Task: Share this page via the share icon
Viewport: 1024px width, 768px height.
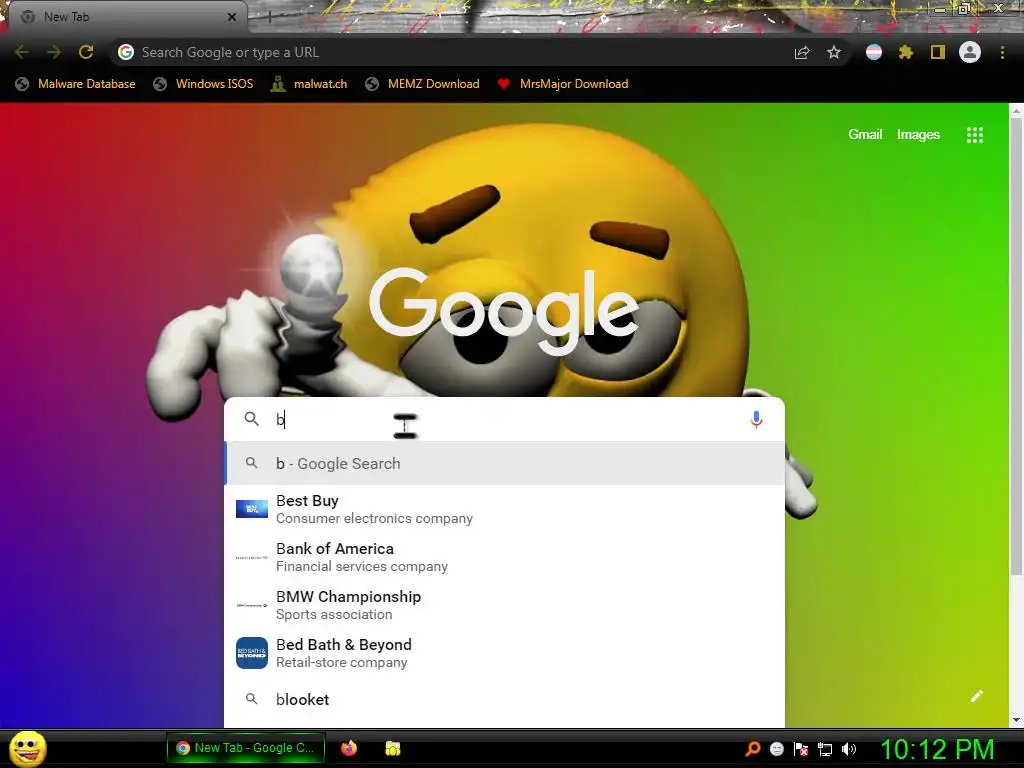Action: 802,52
